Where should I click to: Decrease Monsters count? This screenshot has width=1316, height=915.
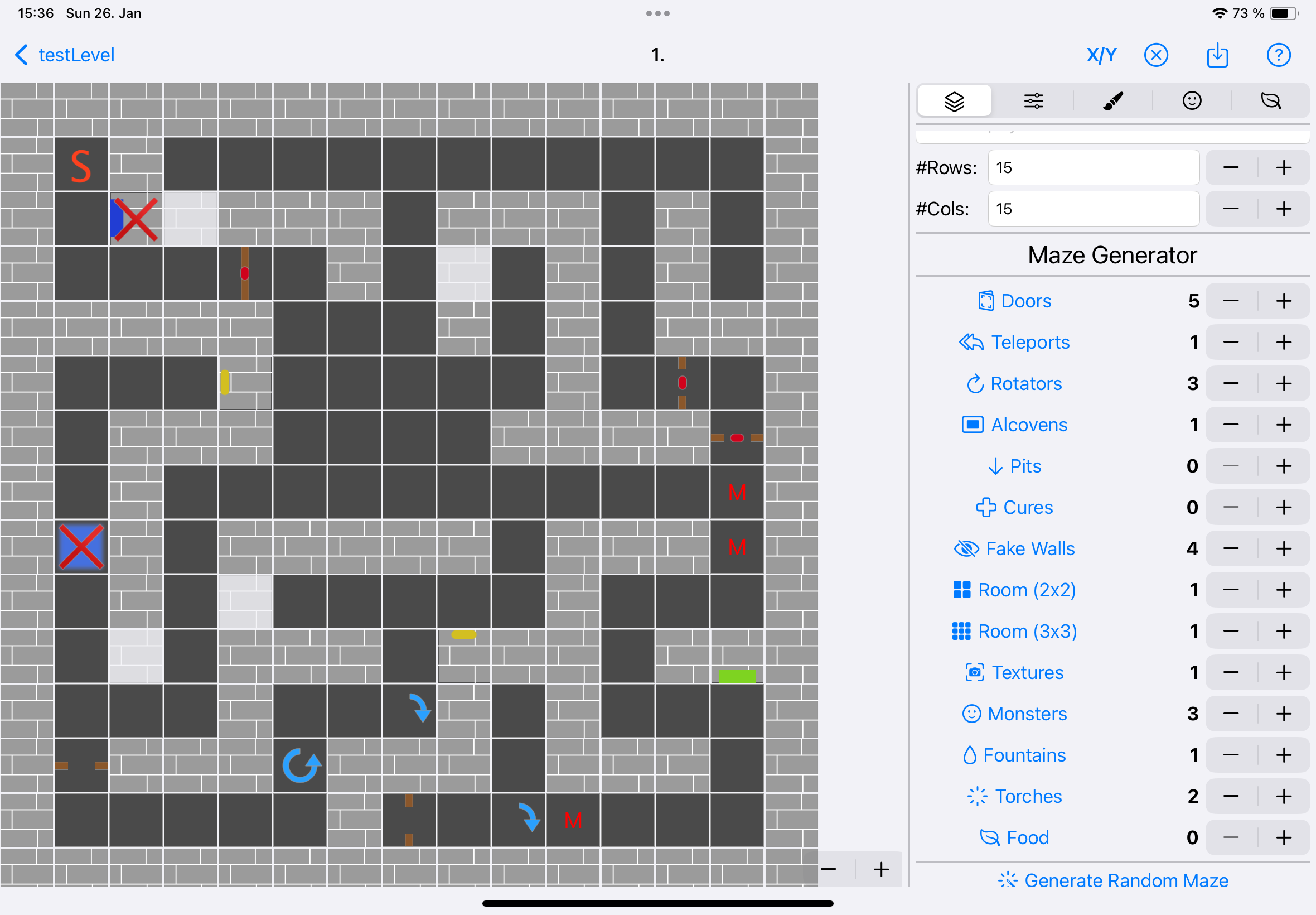point(1231,714)
